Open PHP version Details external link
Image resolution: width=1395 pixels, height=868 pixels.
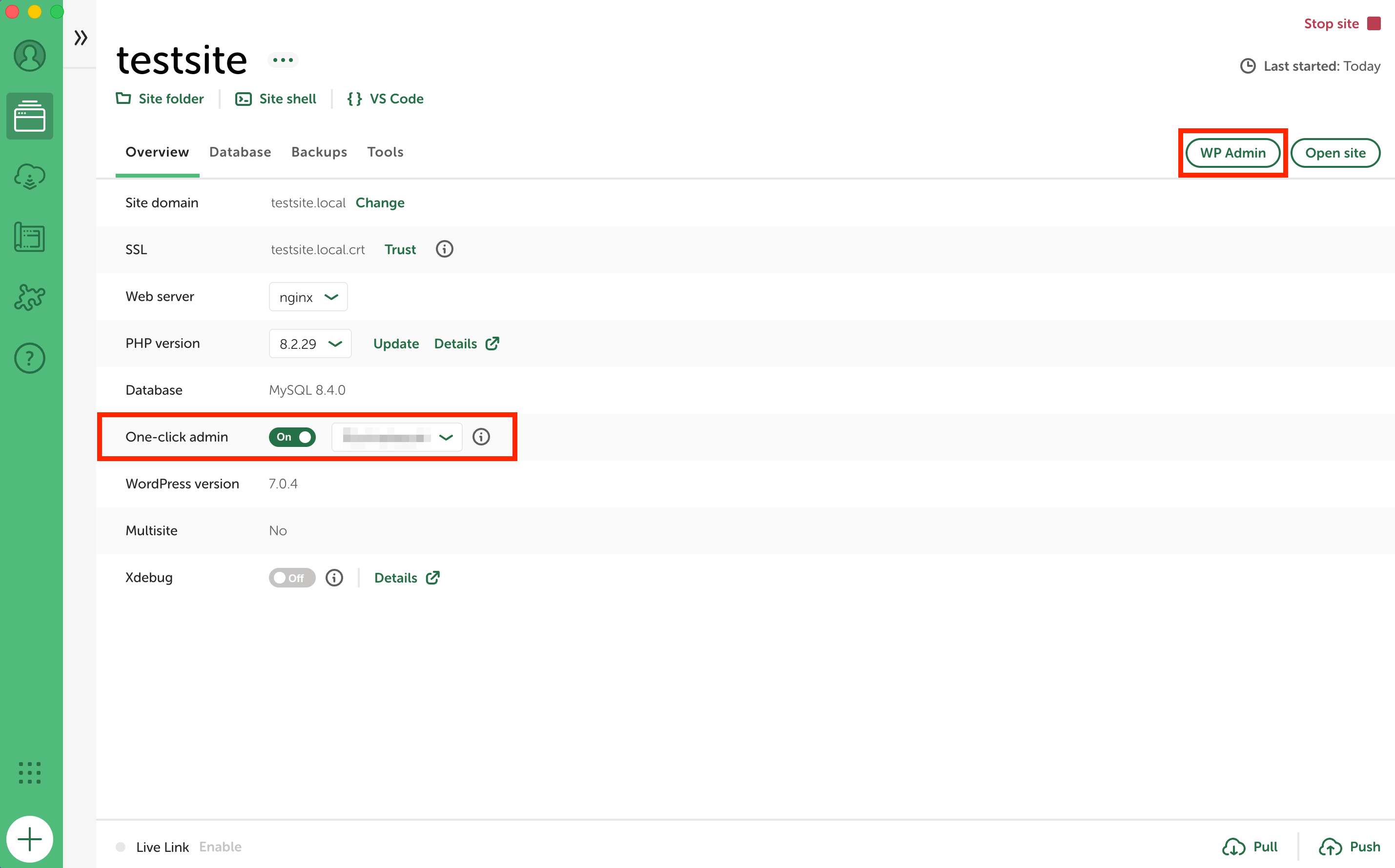pyautogui.click(x=466, y=344)
